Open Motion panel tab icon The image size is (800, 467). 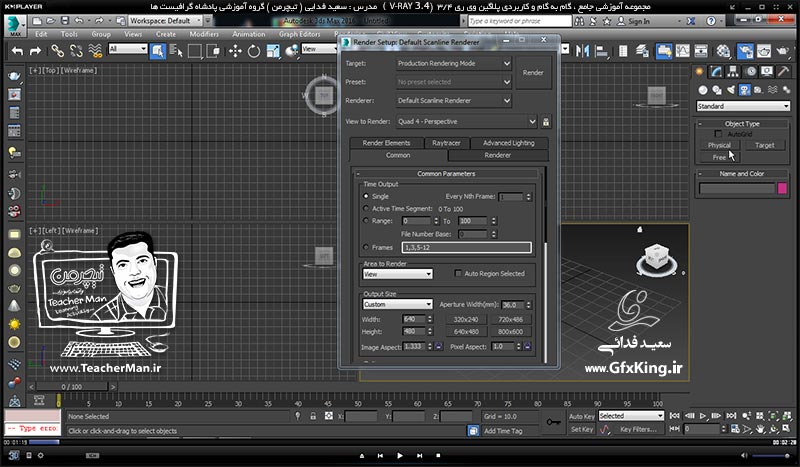click(x=751, y=71)
